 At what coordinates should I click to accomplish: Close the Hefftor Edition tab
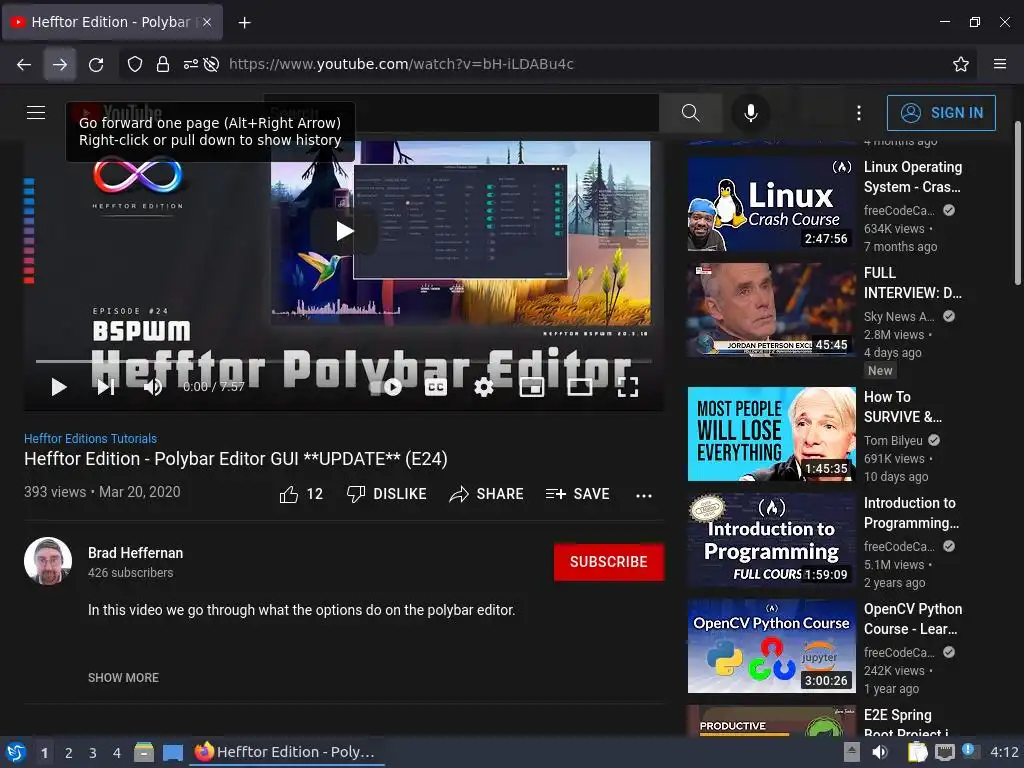206,22
